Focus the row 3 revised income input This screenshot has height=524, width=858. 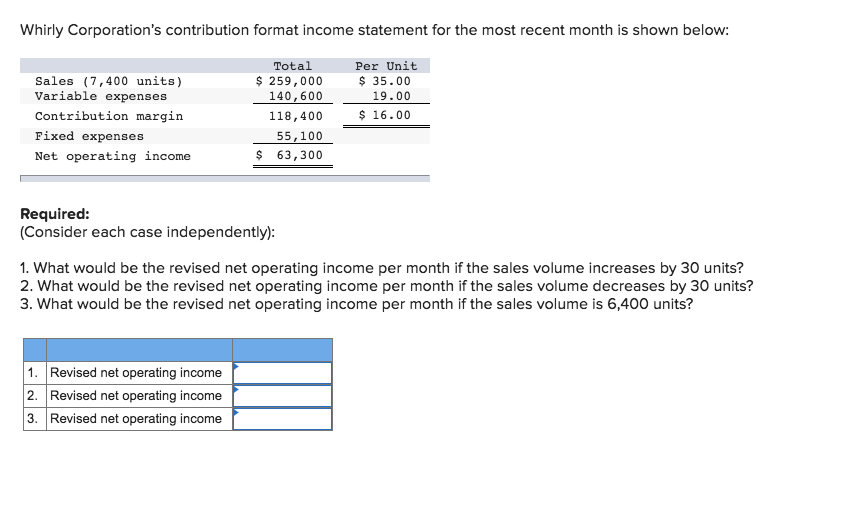click(x=282, y=419)
